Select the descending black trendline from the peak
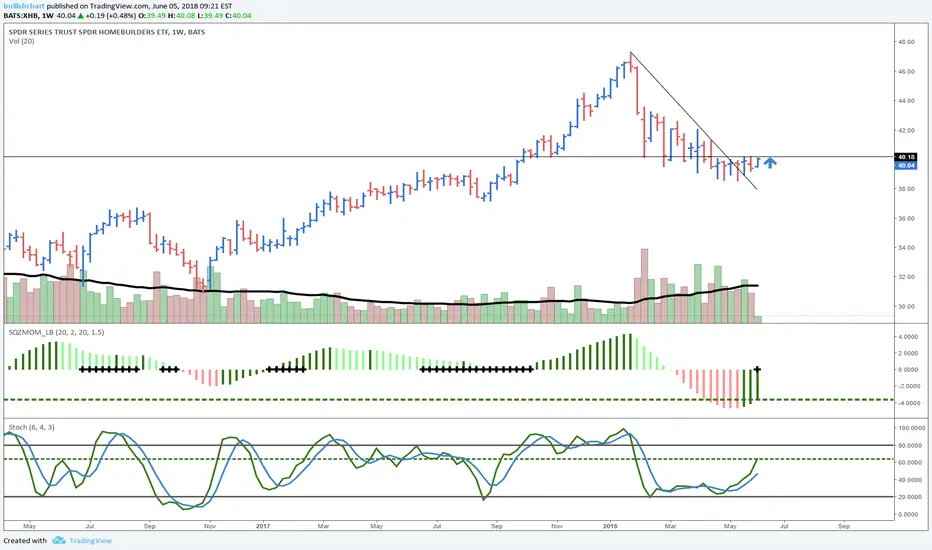 click(693, 121)
